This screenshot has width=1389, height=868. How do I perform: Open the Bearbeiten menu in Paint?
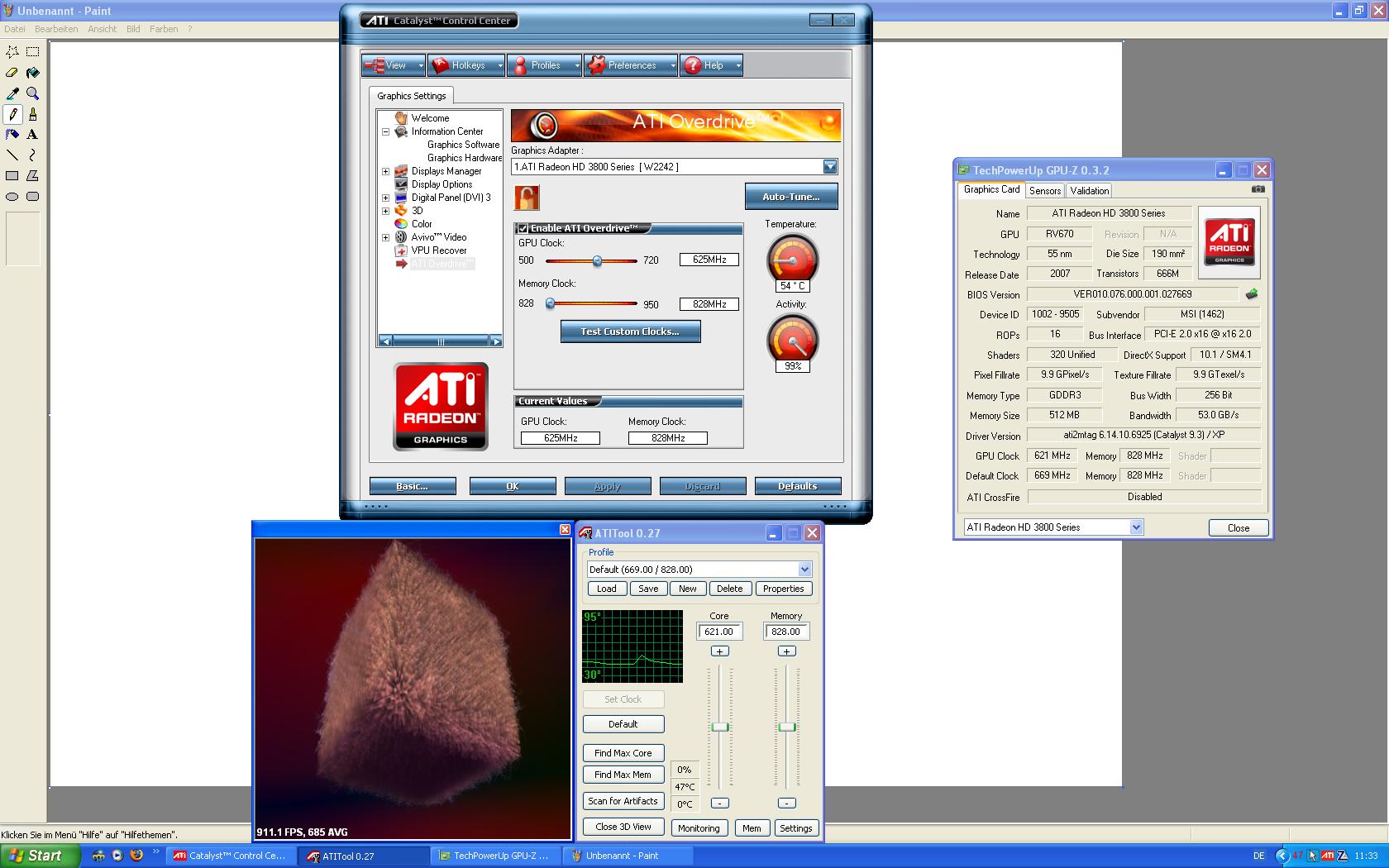(56, 29)
